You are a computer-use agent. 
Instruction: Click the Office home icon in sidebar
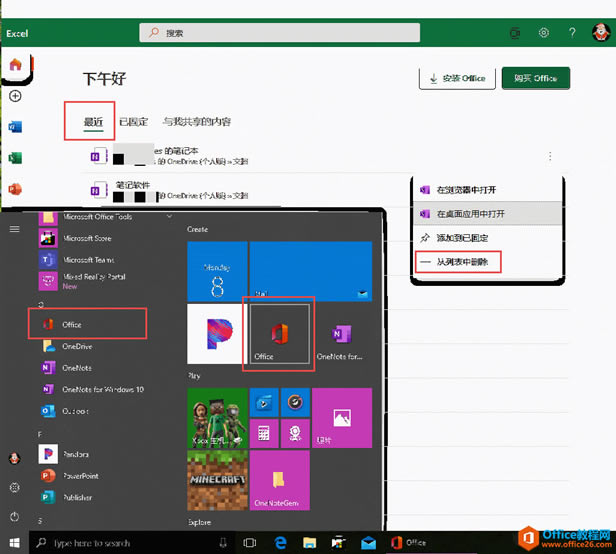pyautogui.click(x=15, y=64)
